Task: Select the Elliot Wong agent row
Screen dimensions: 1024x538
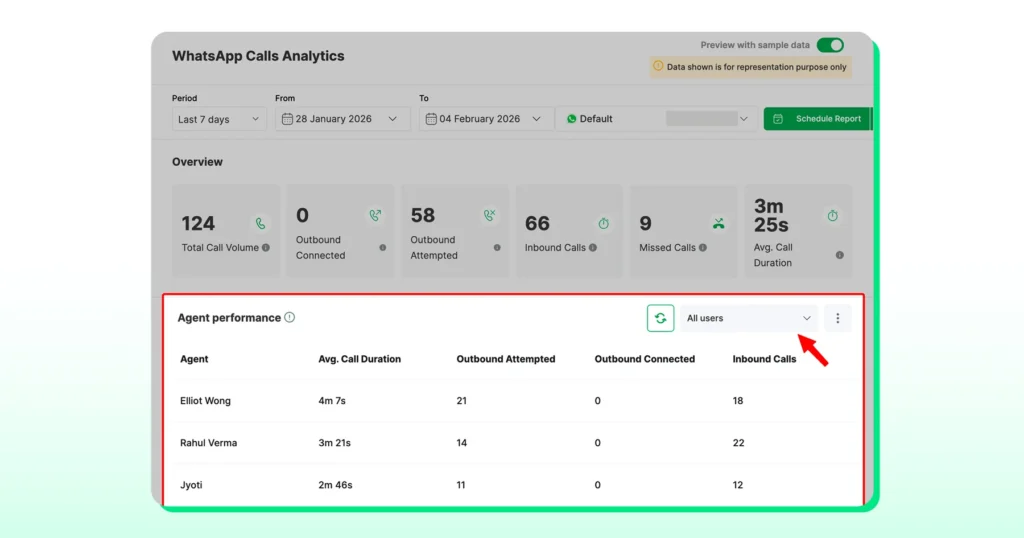Action: pyautogui.click(x=514, y=401)
